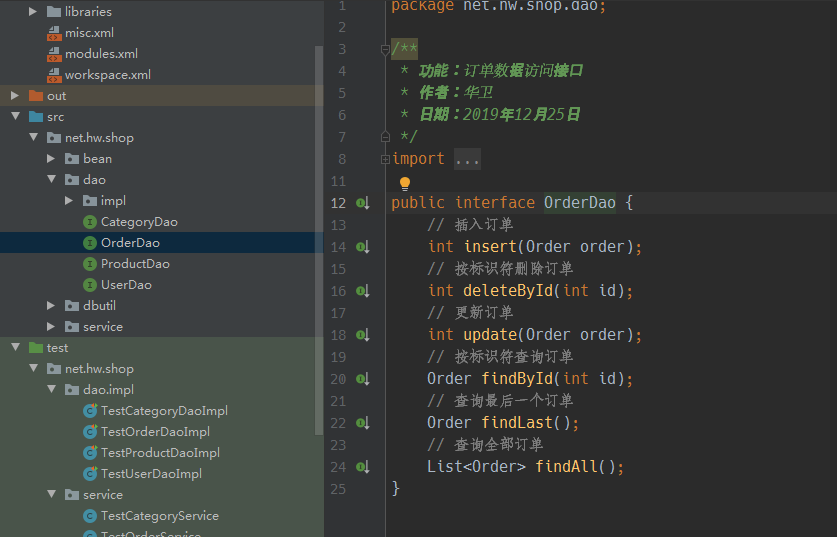Collapse the src folder

point(15,116)
